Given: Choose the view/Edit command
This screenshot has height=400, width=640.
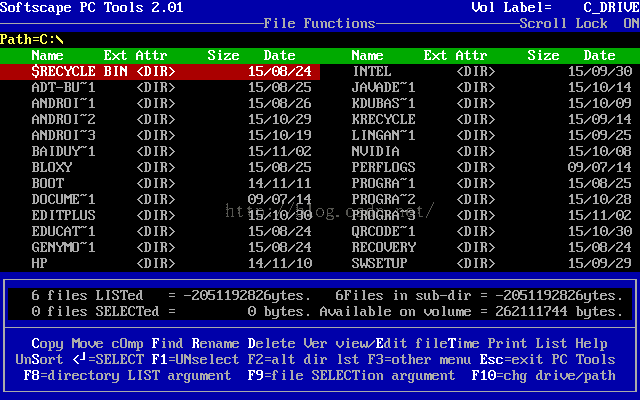Looking at the screenshot, I should click(371, 344).
